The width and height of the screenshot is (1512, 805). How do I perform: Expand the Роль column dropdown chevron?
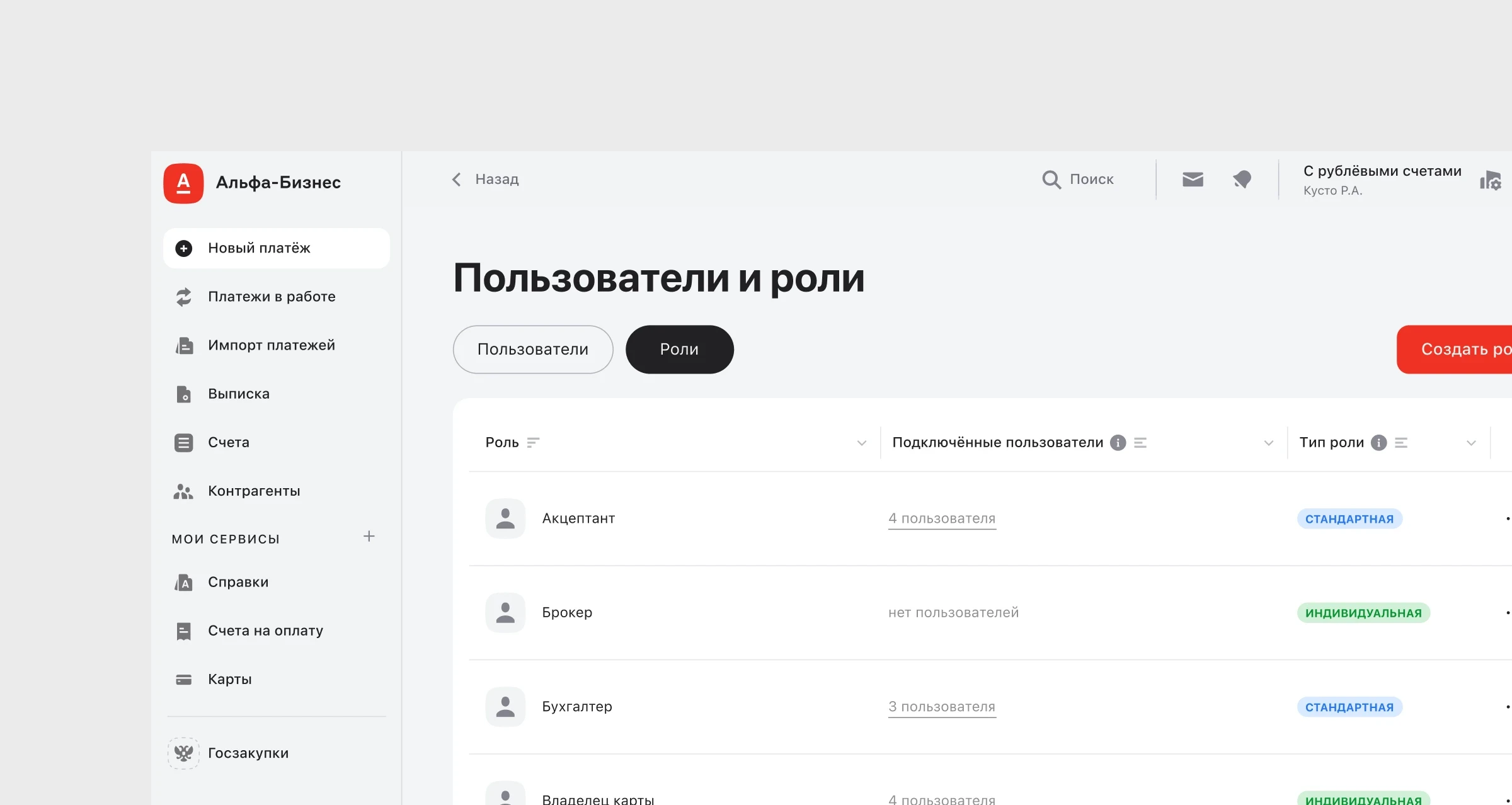point(862,443)
